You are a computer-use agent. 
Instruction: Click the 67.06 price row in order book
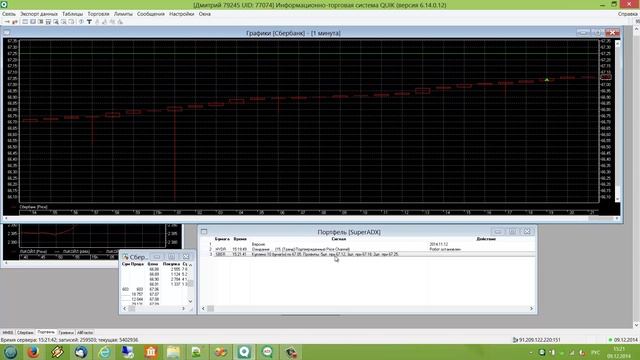(x=154, y=289)
